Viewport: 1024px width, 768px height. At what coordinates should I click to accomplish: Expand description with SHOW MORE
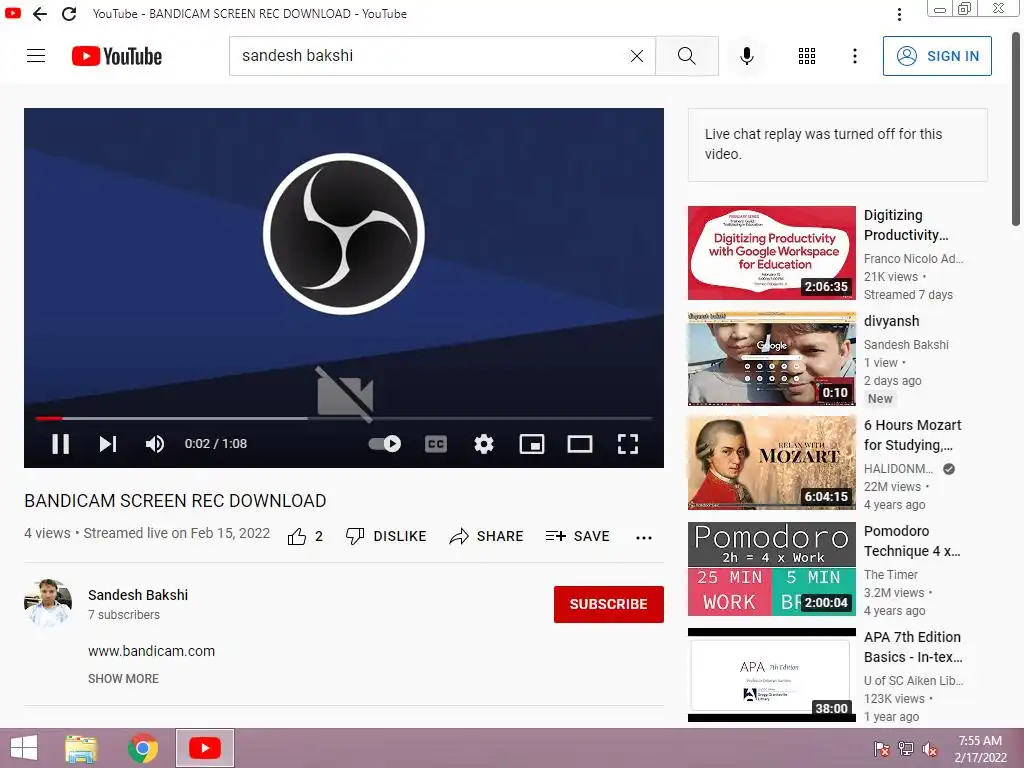pos(123,679)
